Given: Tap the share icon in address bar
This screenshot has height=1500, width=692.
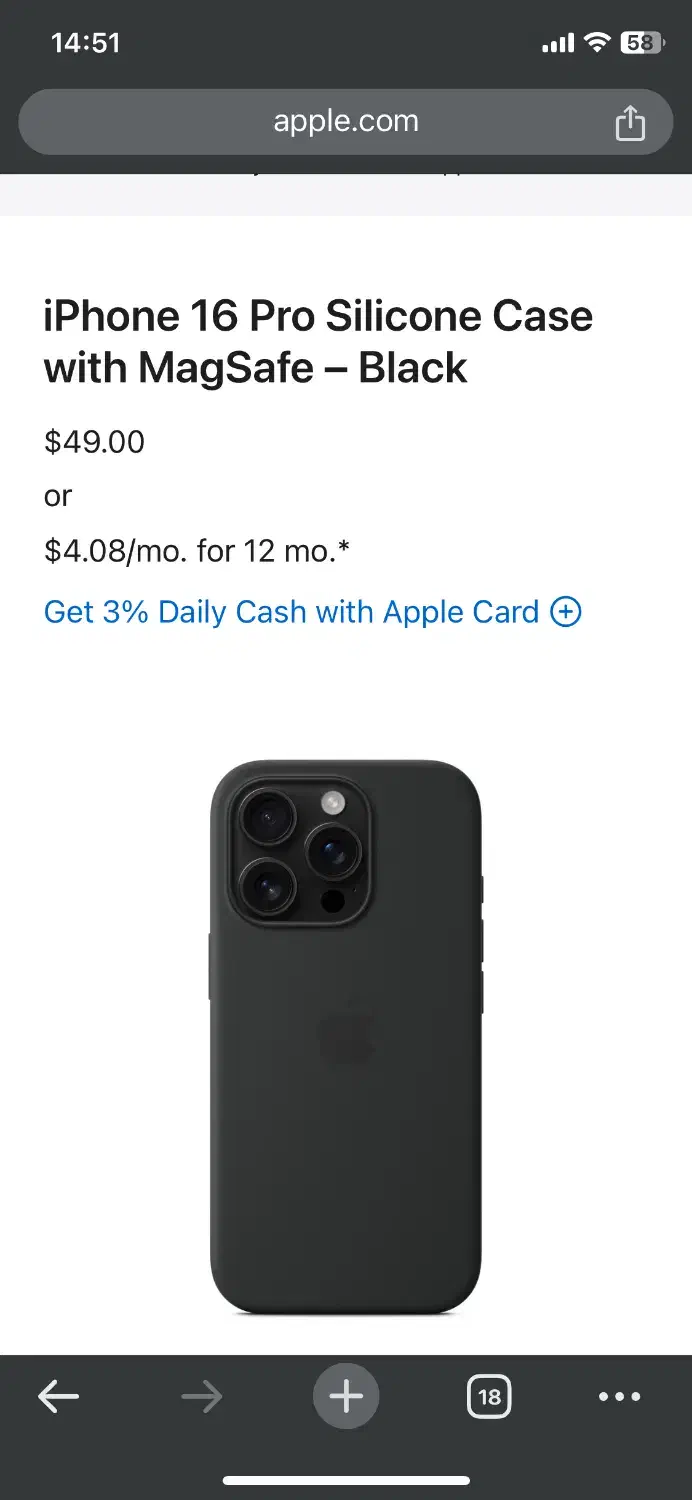Looking at the screenshot, I should [629, 123].
